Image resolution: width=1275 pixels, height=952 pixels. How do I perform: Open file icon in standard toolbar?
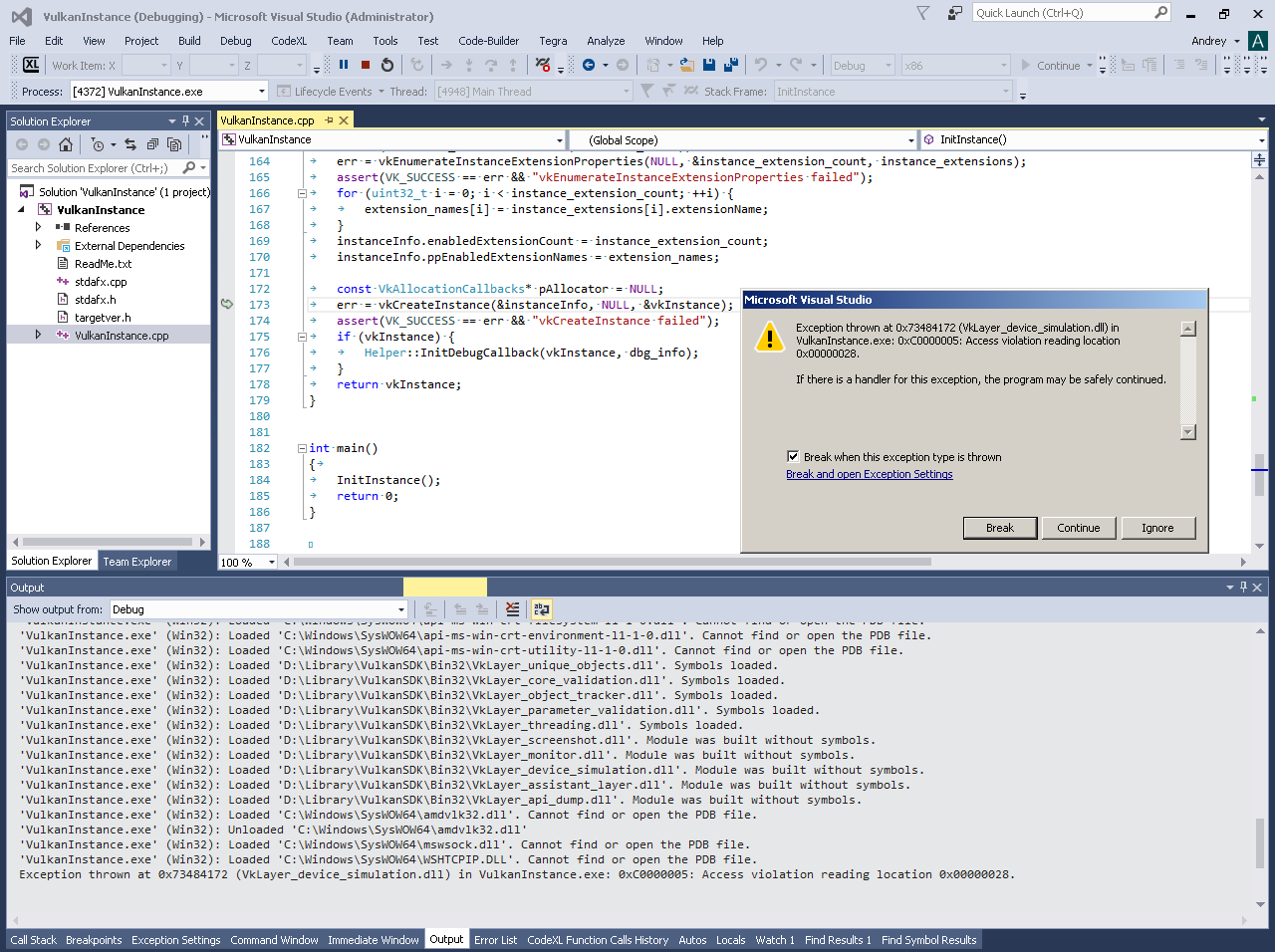[687, 65]
